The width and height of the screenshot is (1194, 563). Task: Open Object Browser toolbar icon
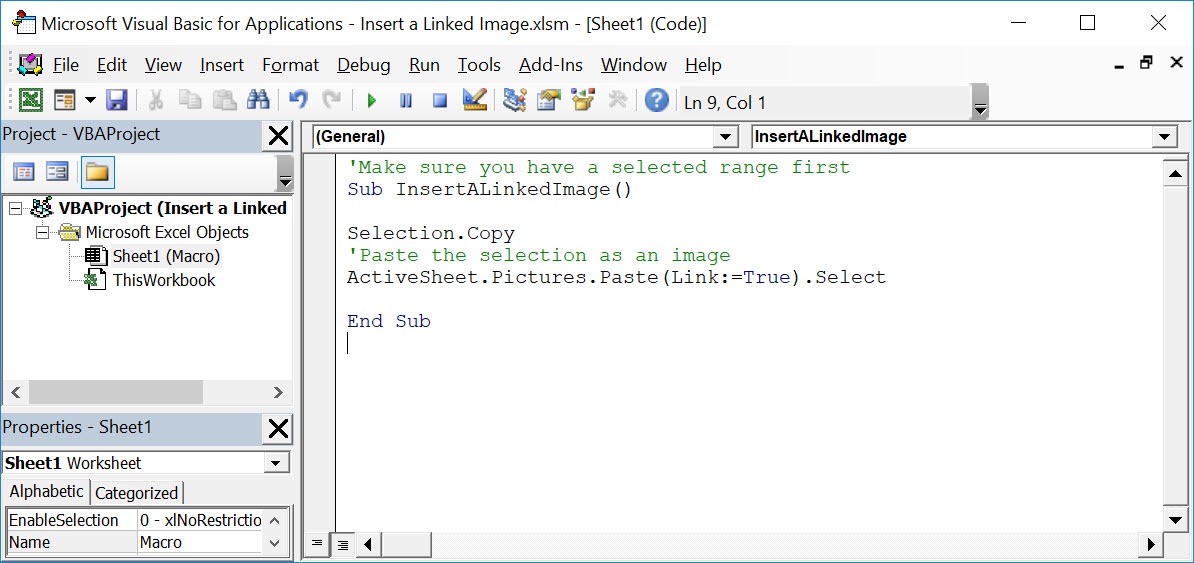pyautogui.click(x=583, y=100)
